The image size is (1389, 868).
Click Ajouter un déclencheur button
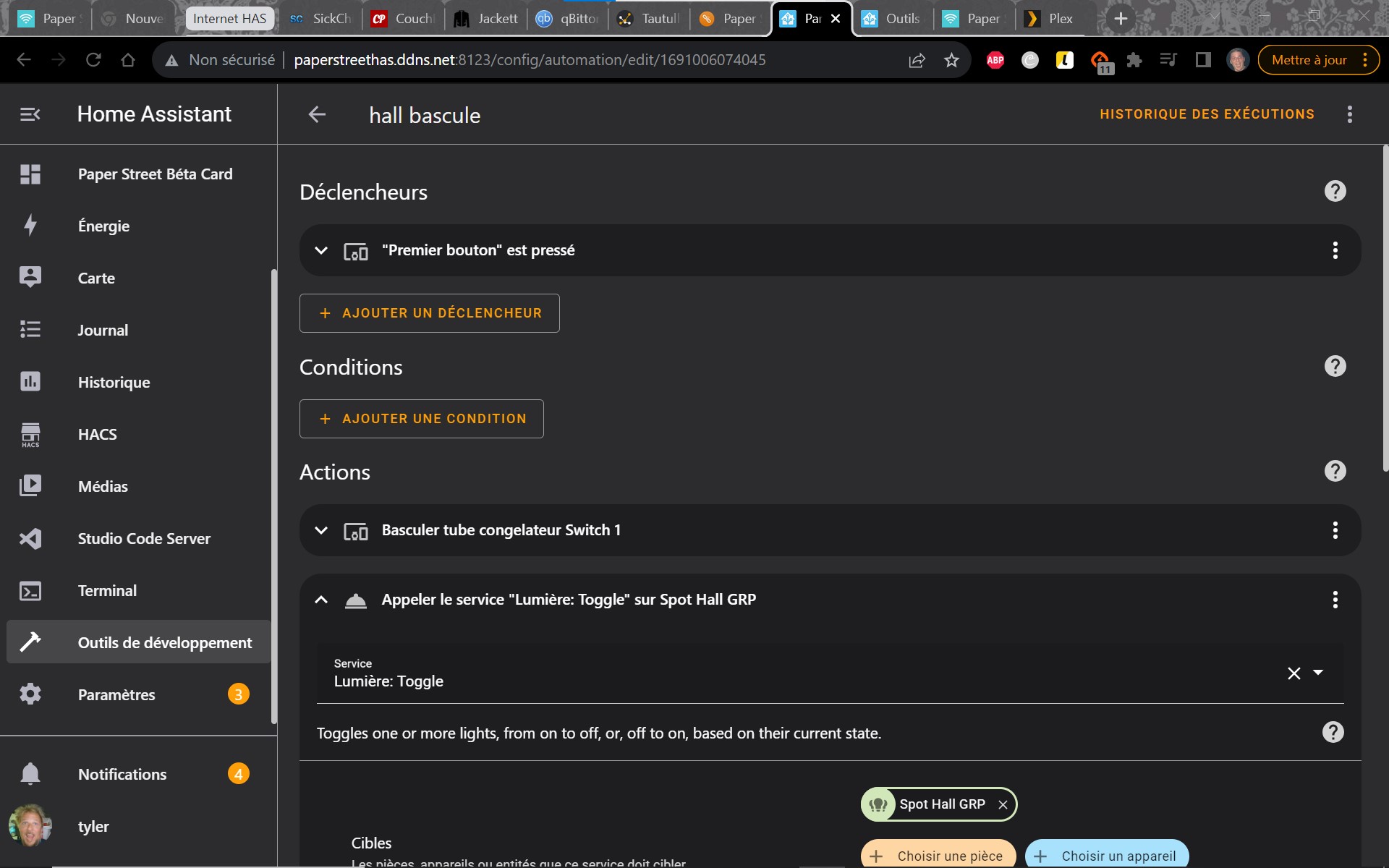tap(430, 313)
